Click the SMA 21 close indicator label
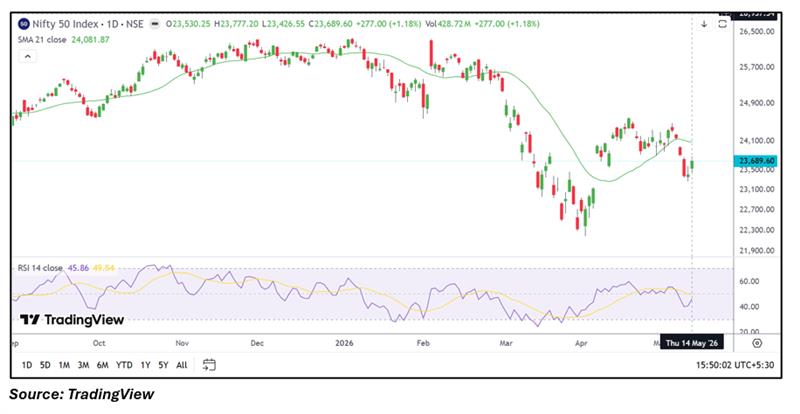The image size is (800, 414). pyautogui.click(x=42, y=39)
